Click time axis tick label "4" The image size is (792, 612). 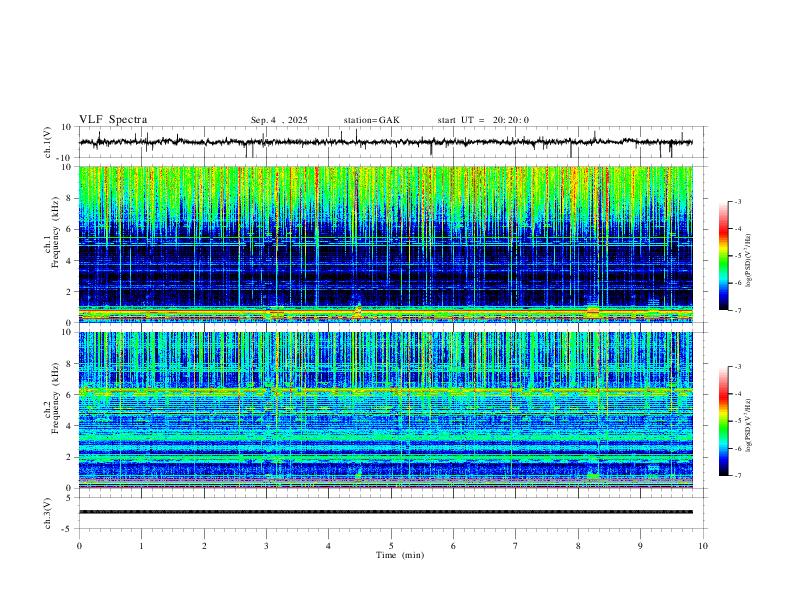pos(328,546)
